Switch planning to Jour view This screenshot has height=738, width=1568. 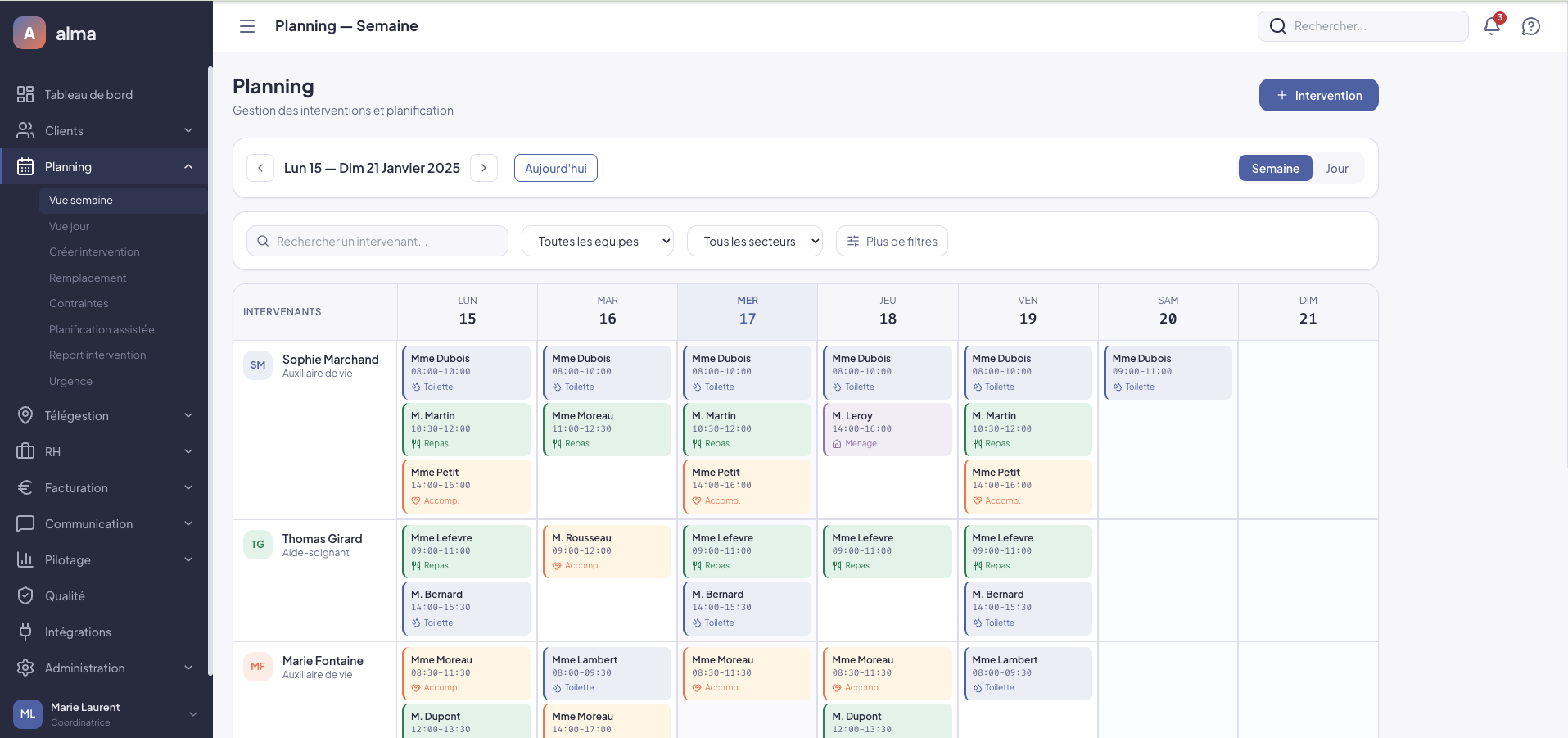(1336, 168)
